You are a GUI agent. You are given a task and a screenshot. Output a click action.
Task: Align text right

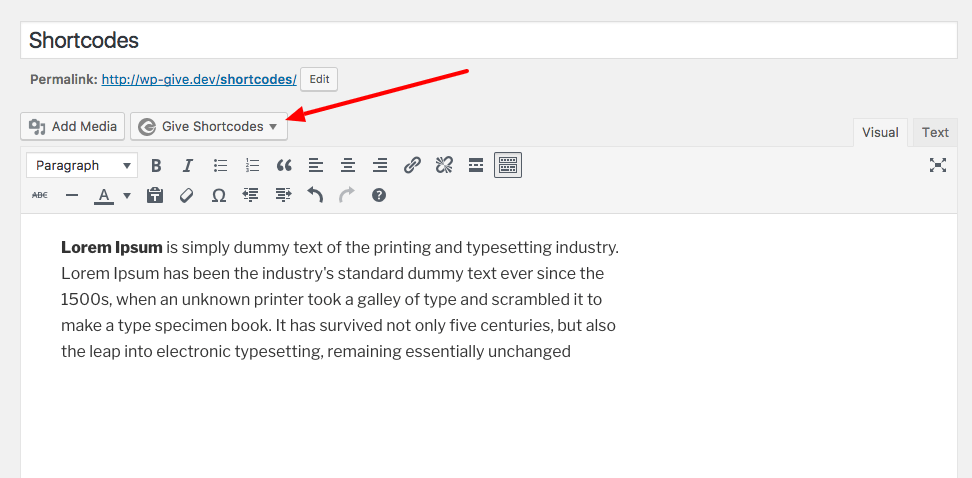click(x=379, y=166)
